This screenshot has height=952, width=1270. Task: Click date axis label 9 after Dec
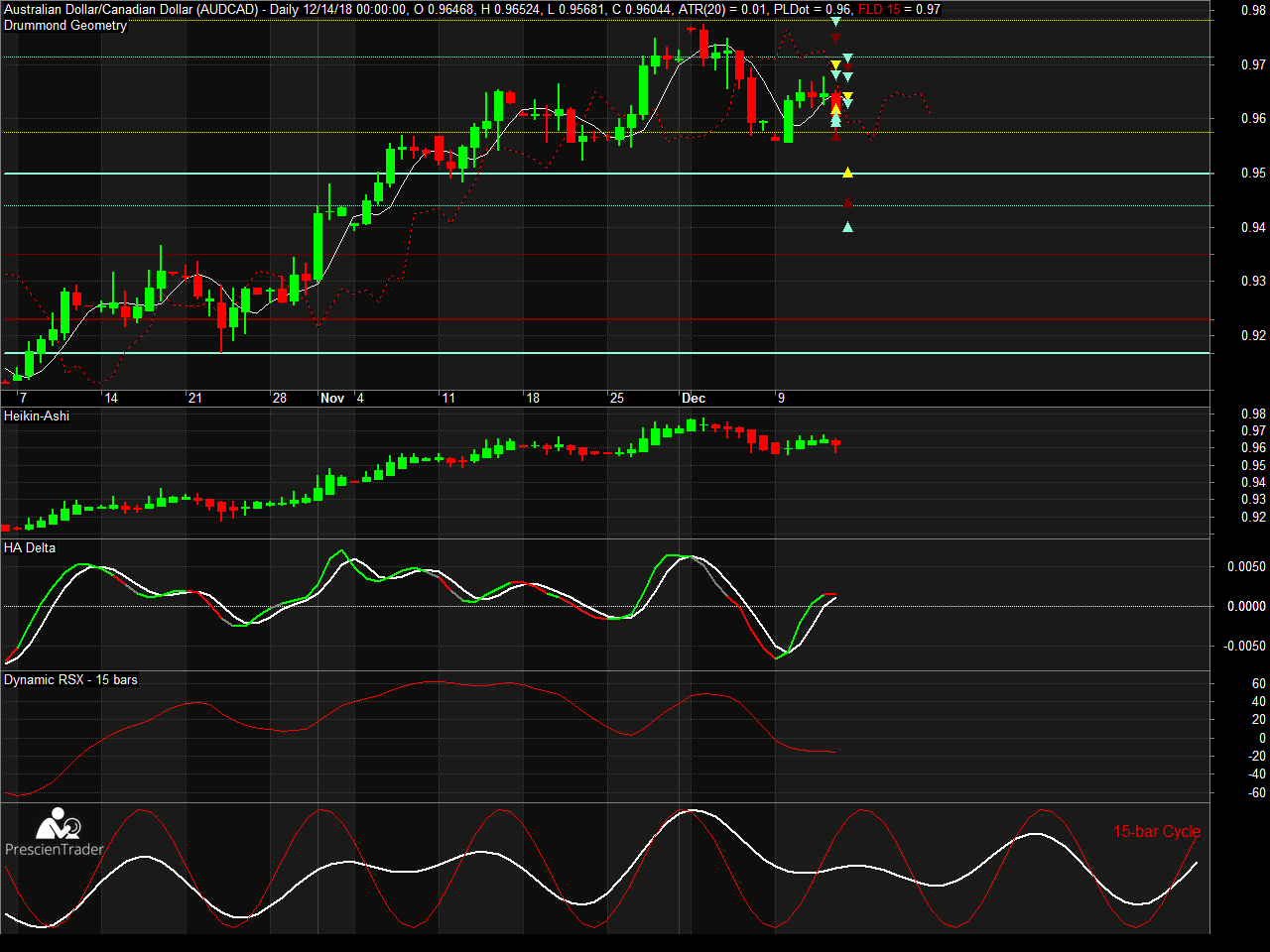pyautogui.click(x=781, y=399)
